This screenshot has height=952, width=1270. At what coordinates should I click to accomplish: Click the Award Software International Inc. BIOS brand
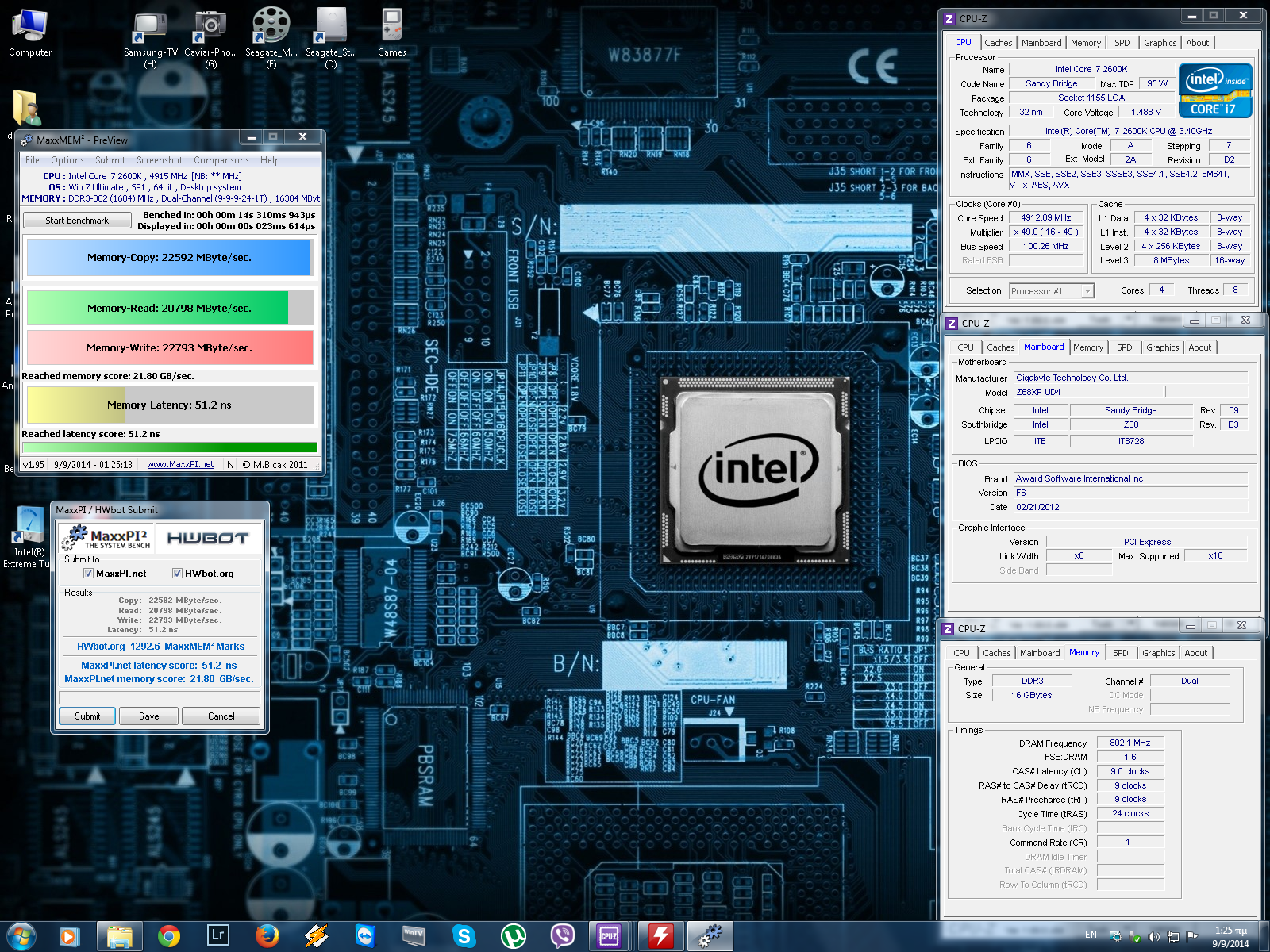tap(1130, 478)
